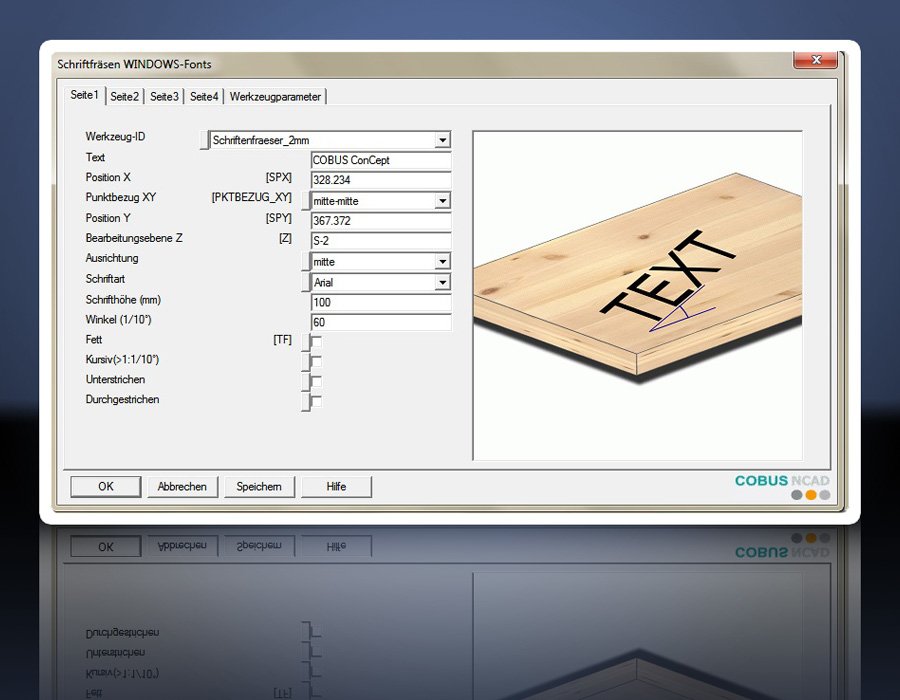Viewport: 900px width, 700px height.
Task: Open the Schriftart font dropdown
Action: (x=442, y=282)
